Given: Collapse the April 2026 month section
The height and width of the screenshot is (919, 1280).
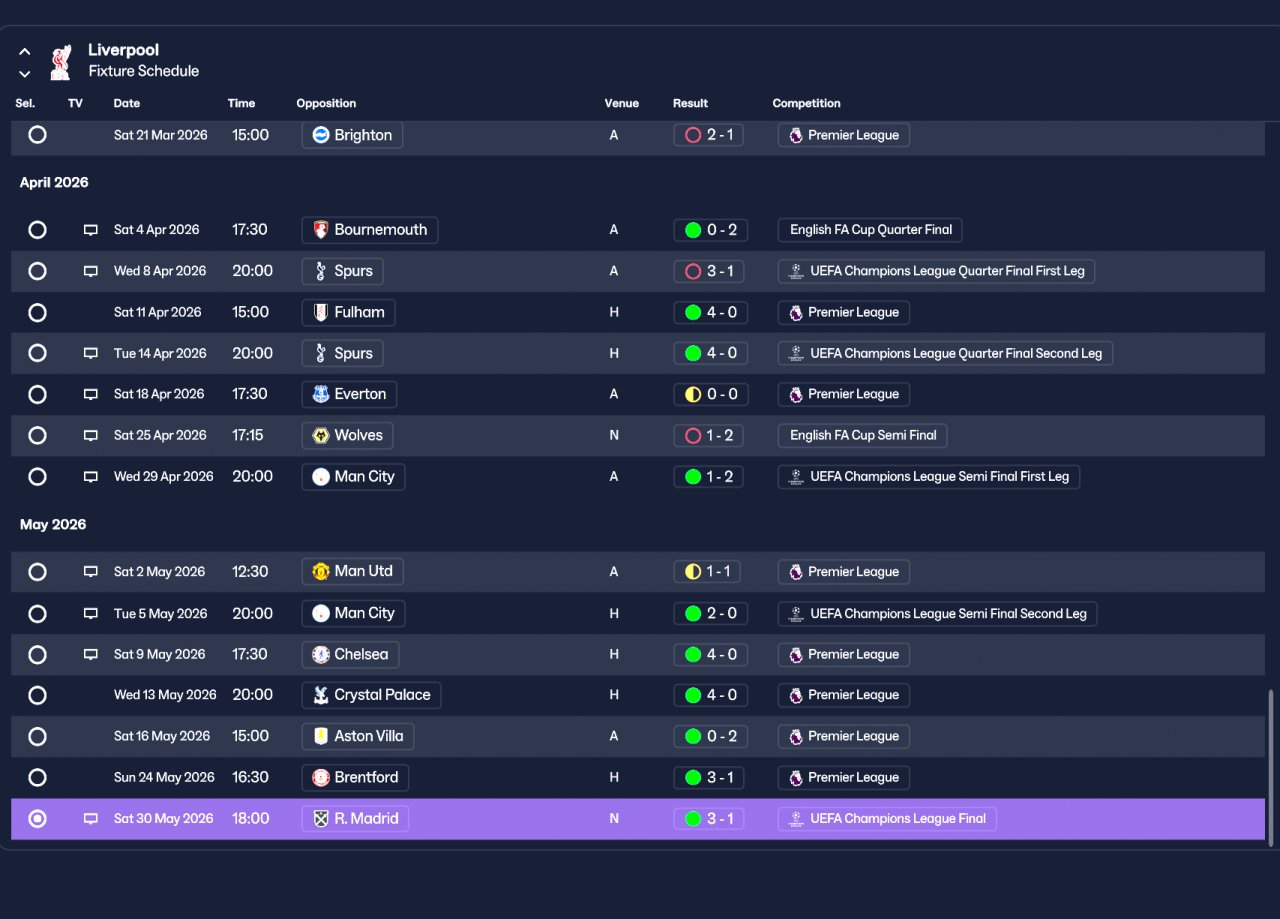Looking at the screenshot, I should 54,182.
